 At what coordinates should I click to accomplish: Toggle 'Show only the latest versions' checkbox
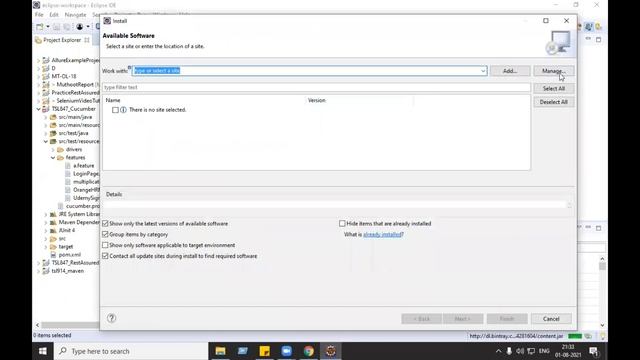tap(105, 224)
